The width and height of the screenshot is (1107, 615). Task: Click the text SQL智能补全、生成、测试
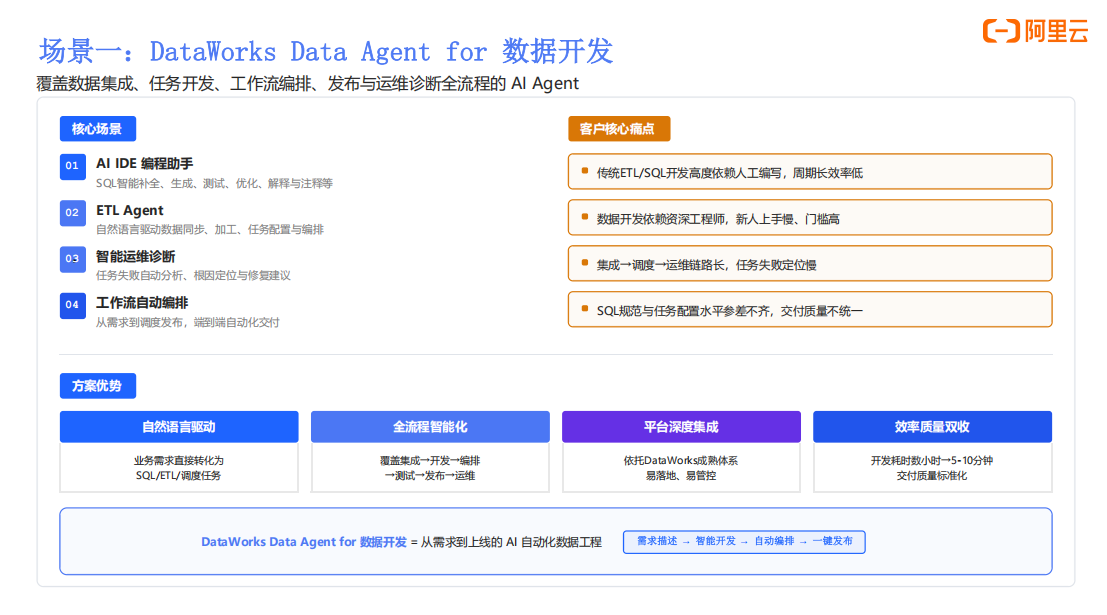[x=214, y=184]
